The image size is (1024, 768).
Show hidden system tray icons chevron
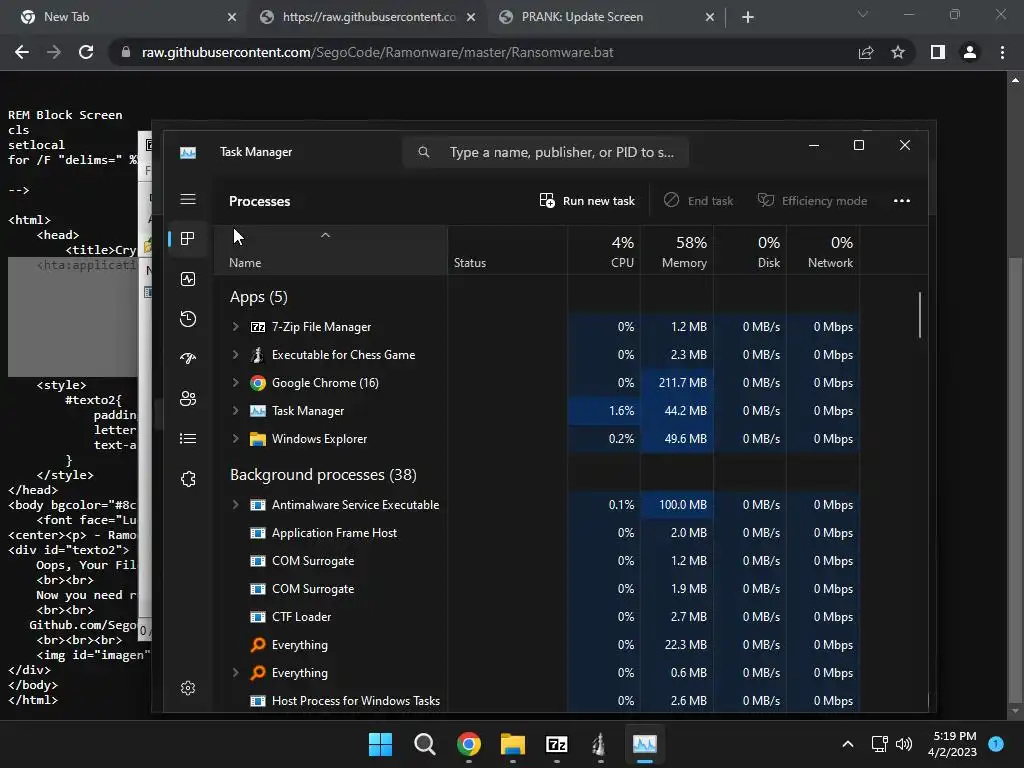coord(848,744)
